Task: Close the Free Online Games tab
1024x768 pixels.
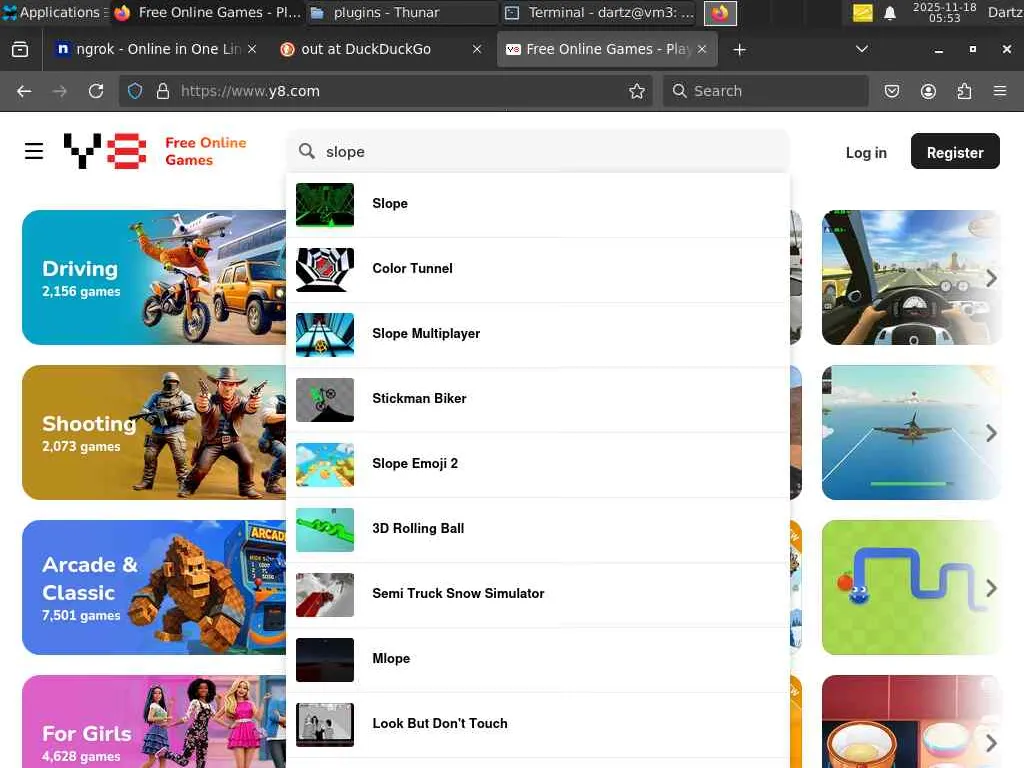Action: (702, 49)
